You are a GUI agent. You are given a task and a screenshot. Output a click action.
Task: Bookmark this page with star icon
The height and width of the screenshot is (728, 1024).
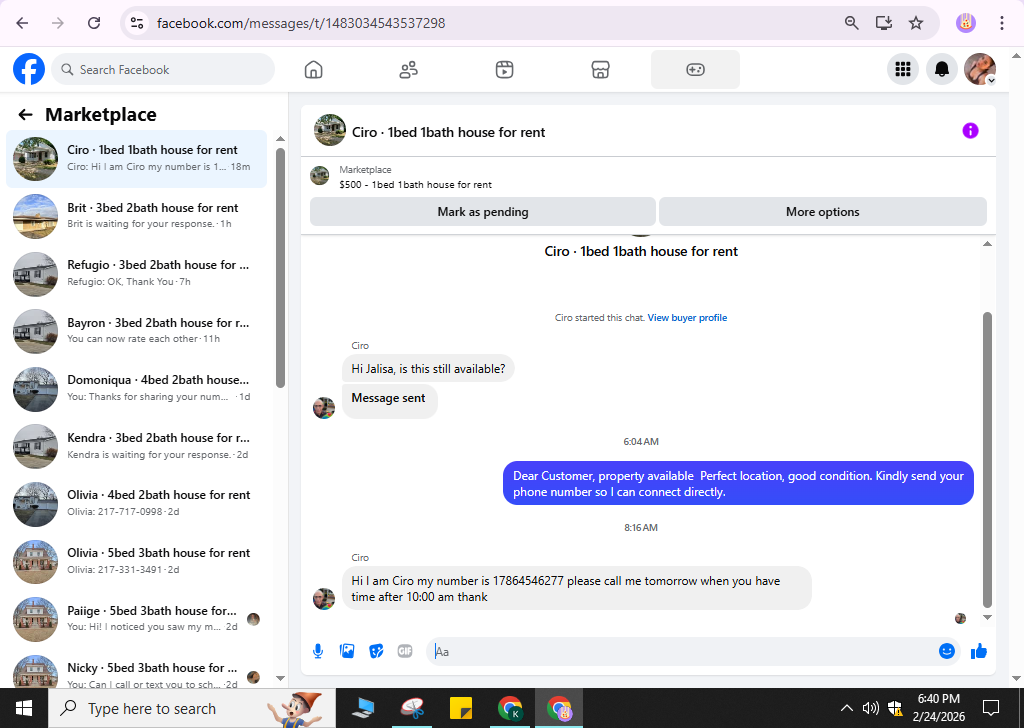[916, 23]
